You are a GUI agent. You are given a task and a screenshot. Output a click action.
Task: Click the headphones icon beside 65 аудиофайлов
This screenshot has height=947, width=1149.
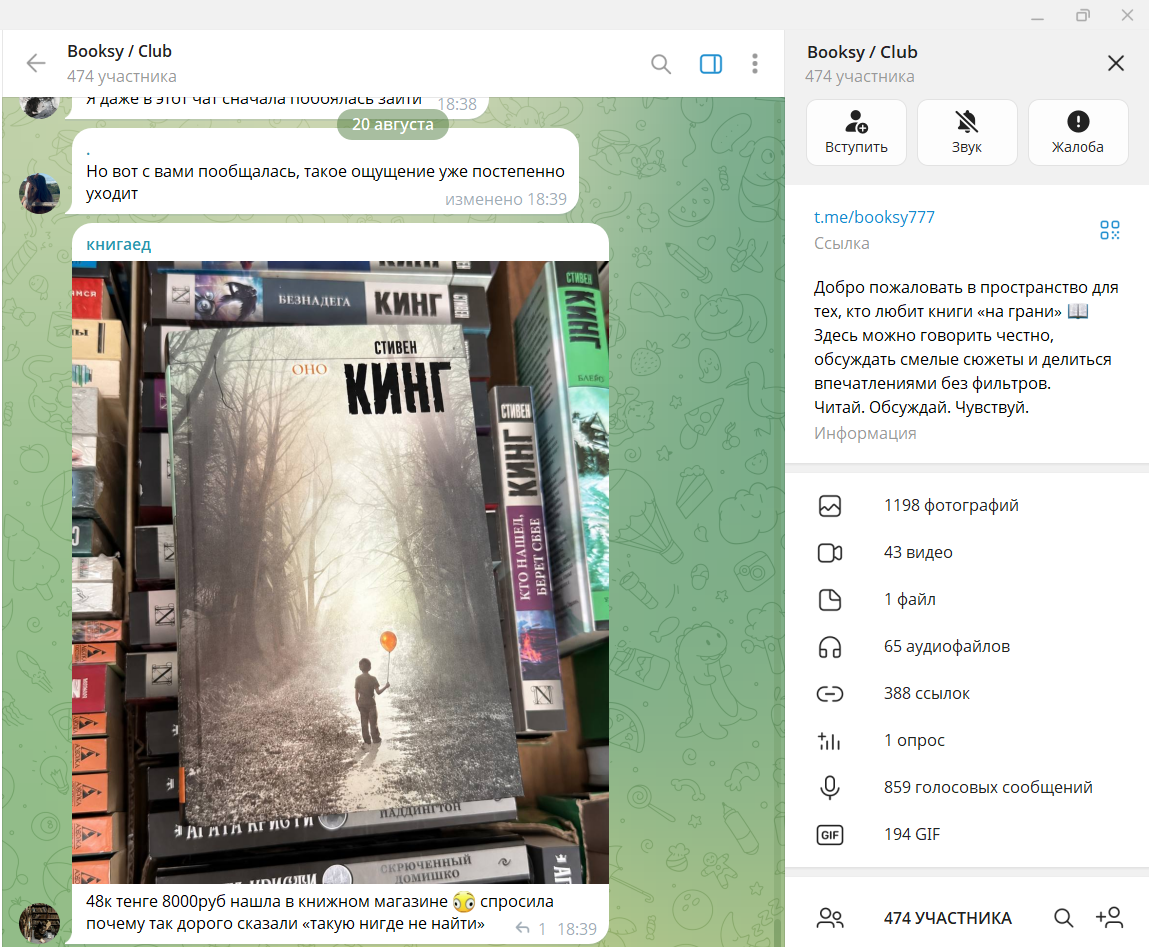830,647
